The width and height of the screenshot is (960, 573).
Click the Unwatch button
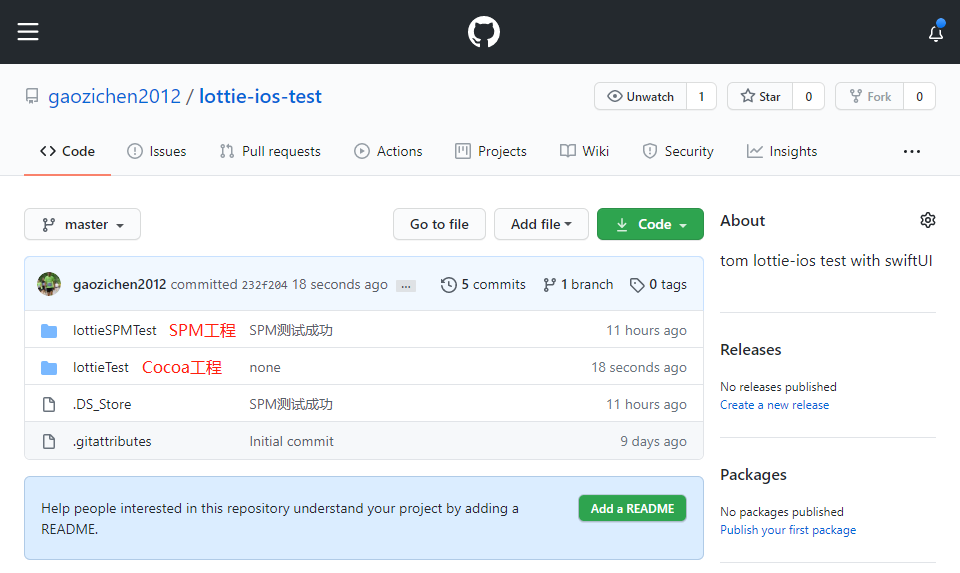640,97
